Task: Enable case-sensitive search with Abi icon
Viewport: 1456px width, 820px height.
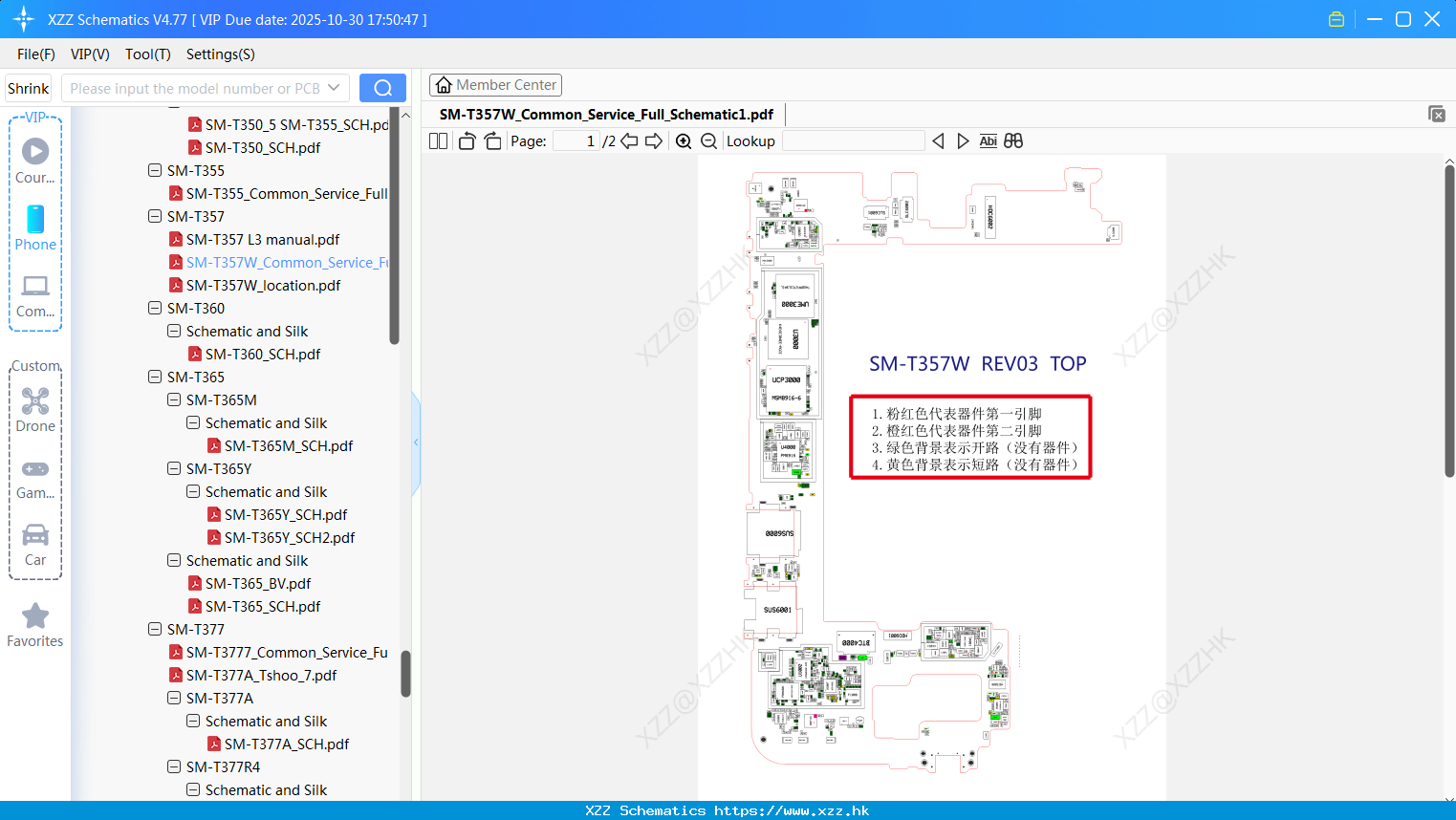Action: tap(988, 140)
